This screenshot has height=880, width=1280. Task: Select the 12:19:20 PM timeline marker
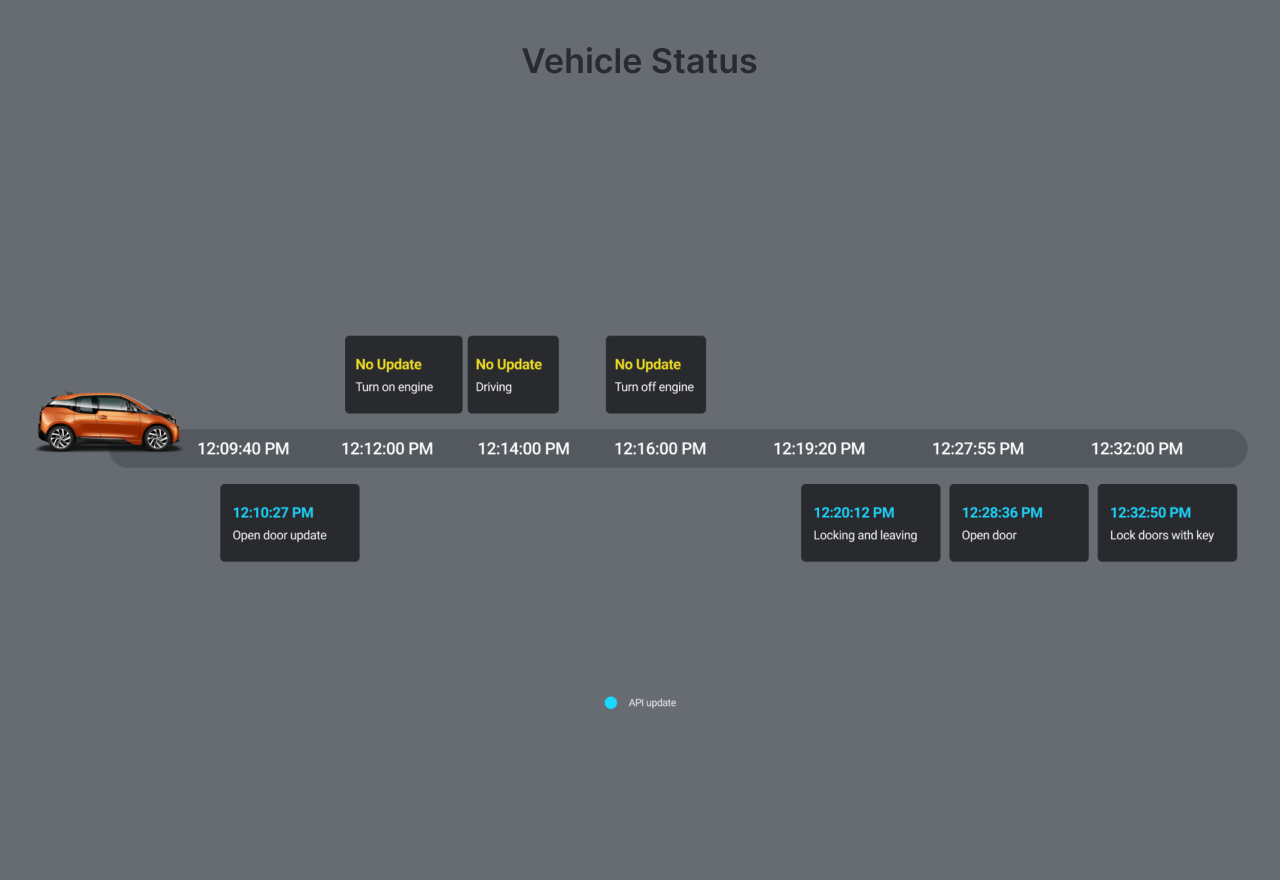point(819,449)
